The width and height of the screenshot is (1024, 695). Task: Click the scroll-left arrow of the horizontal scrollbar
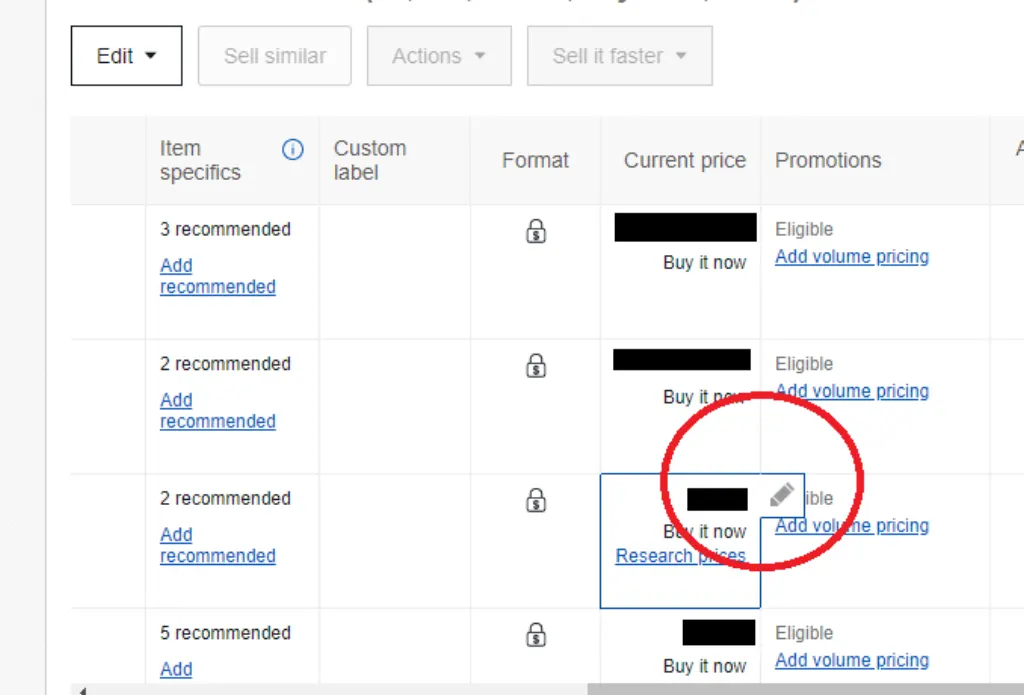(x=82, y=690)
